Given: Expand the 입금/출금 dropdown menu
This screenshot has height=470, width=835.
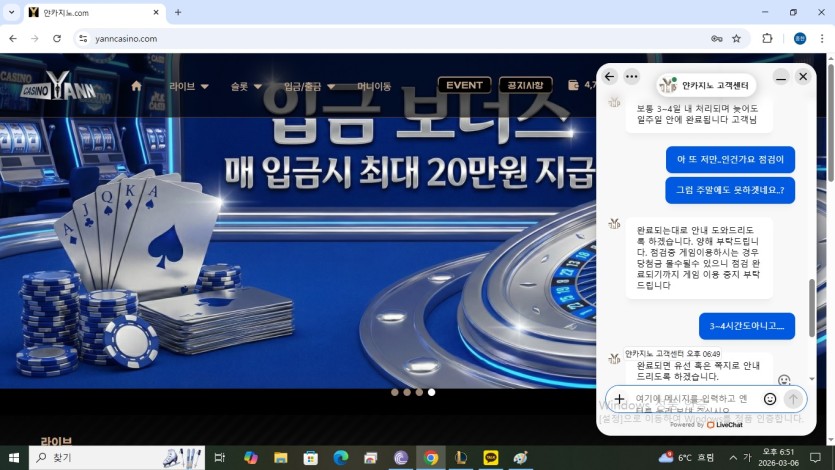Looking at the screenshot, I should tap(309, 86).
